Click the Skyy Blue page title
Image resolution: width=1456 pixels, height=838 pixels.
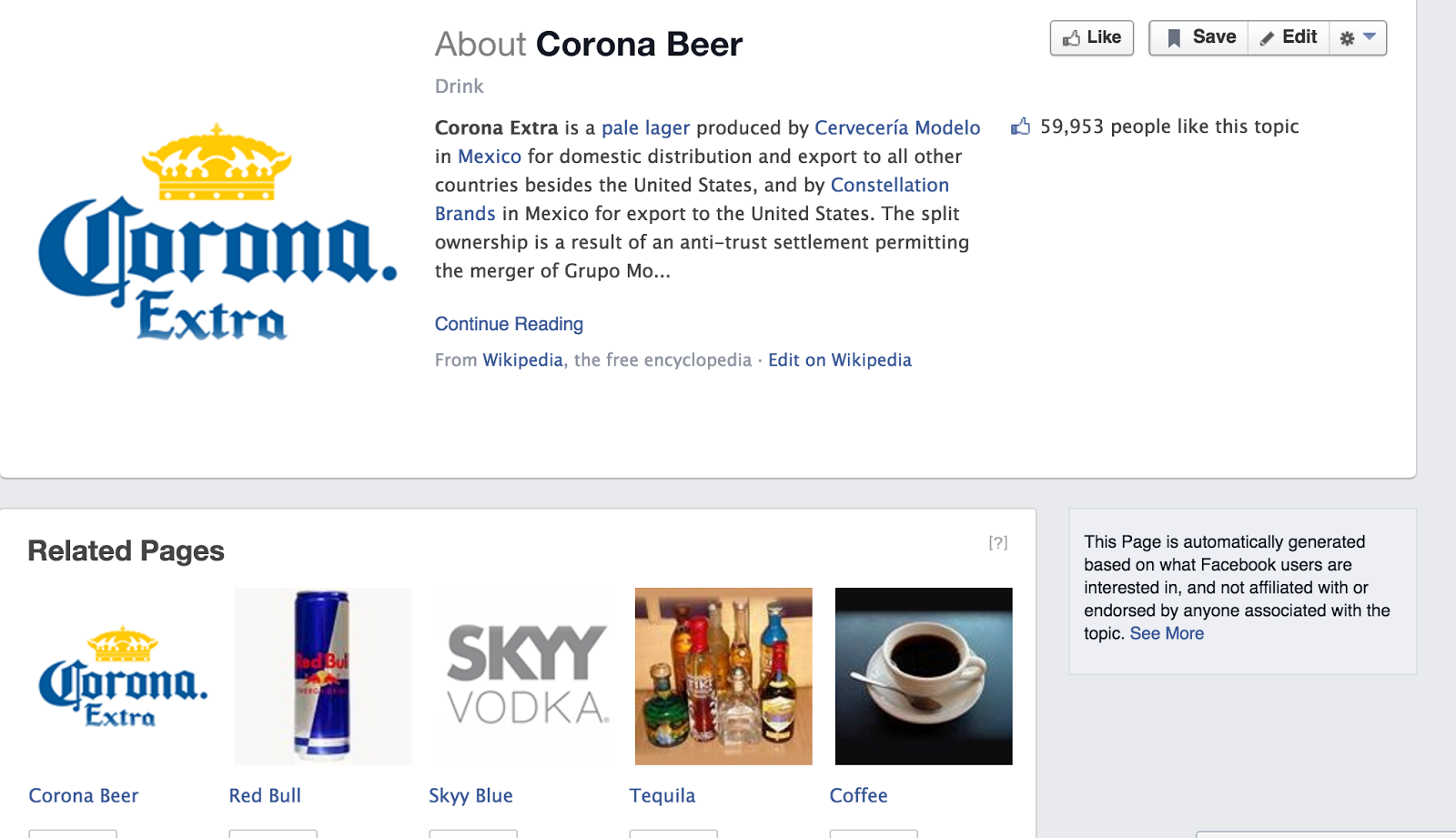point(471,796)
